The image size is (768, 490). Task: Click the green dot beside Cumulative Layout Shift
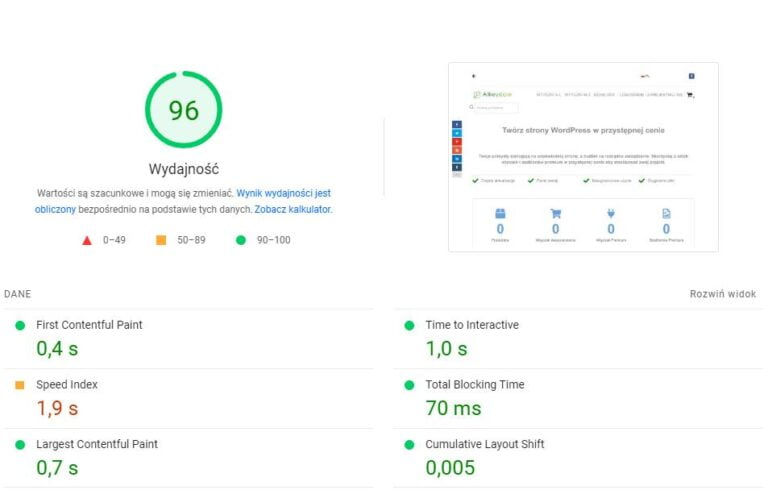[409, 445]
